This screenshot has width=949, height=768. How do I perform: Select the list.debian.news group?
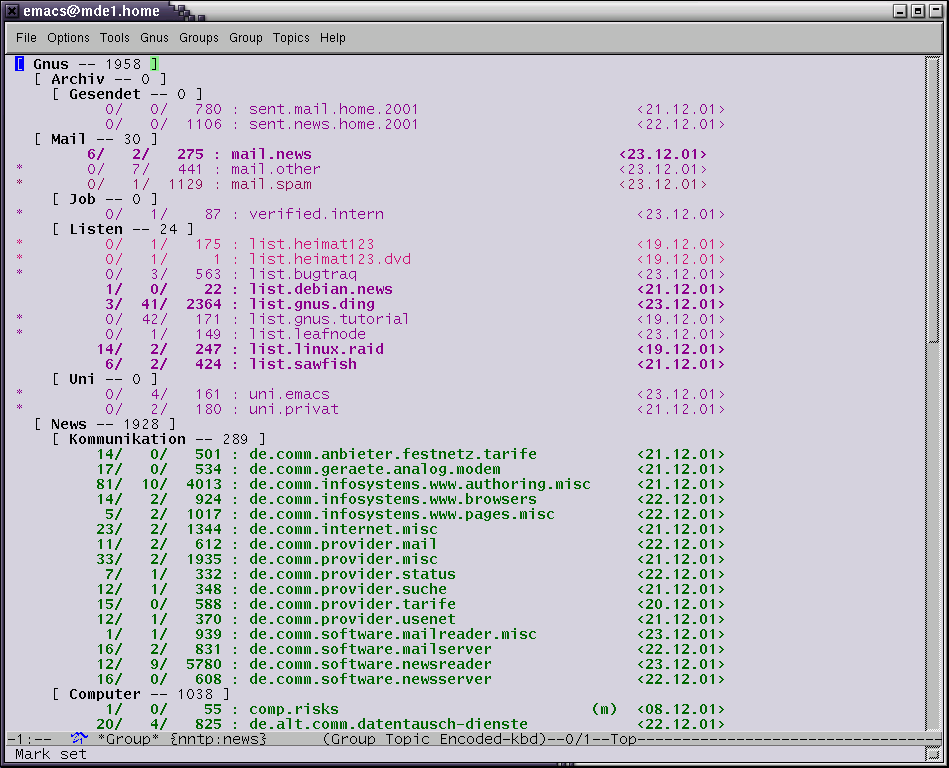[321, 289]
